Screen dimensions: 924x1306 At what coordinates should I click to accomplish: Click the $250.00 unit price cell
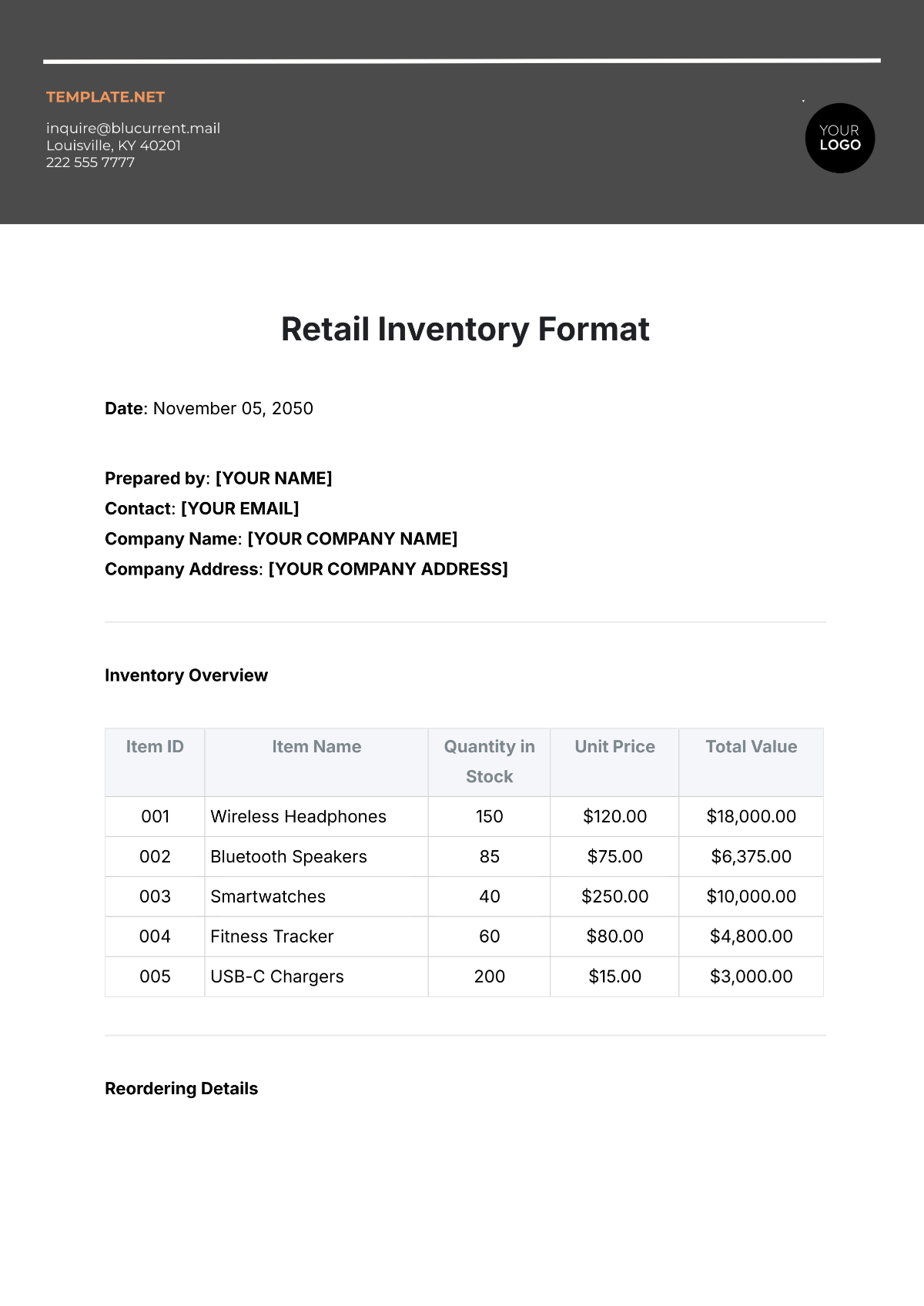pyautogui.click(x=614, y=896)
